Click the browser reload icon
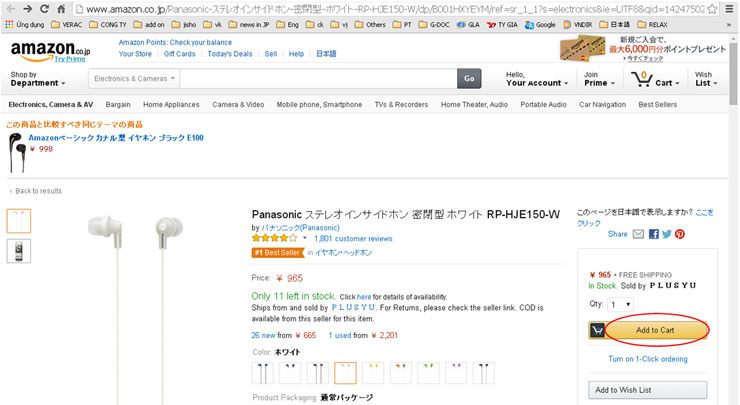The image size is (740, 405). point(44,8)
